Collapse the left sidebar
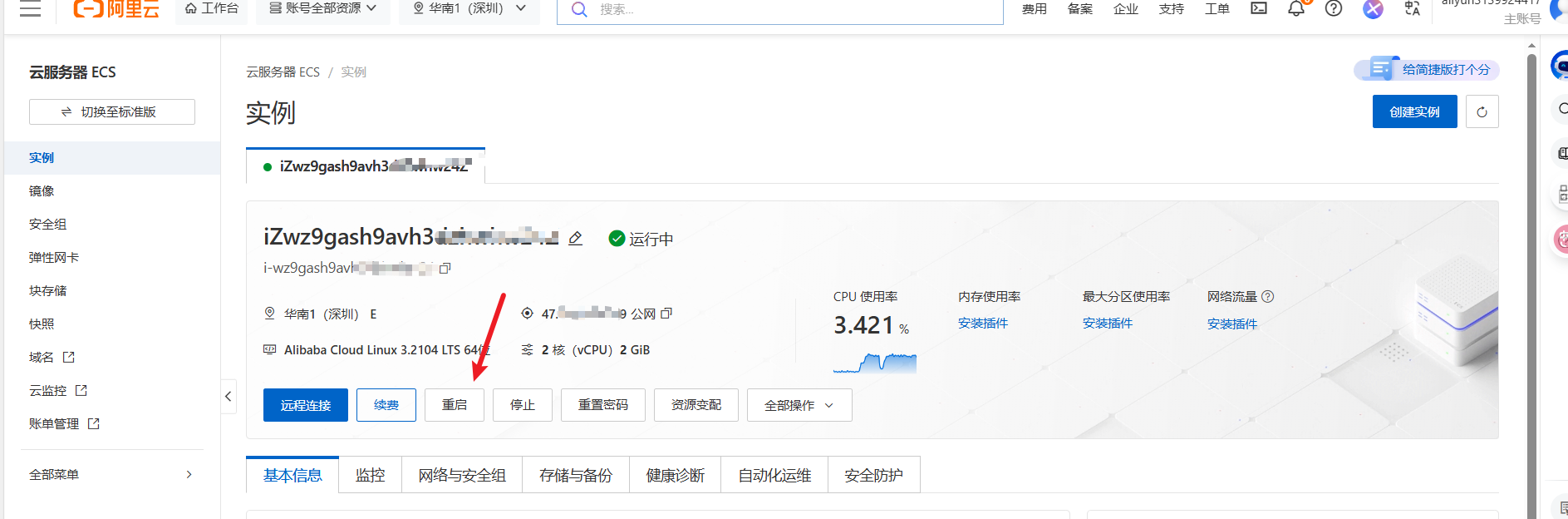 click(x=229, y=396)
